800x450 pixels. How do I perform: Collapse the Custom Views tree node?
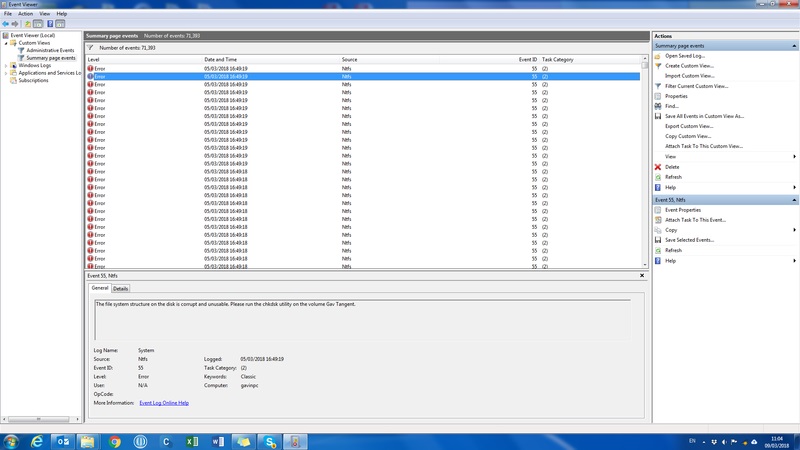(5, 43)
